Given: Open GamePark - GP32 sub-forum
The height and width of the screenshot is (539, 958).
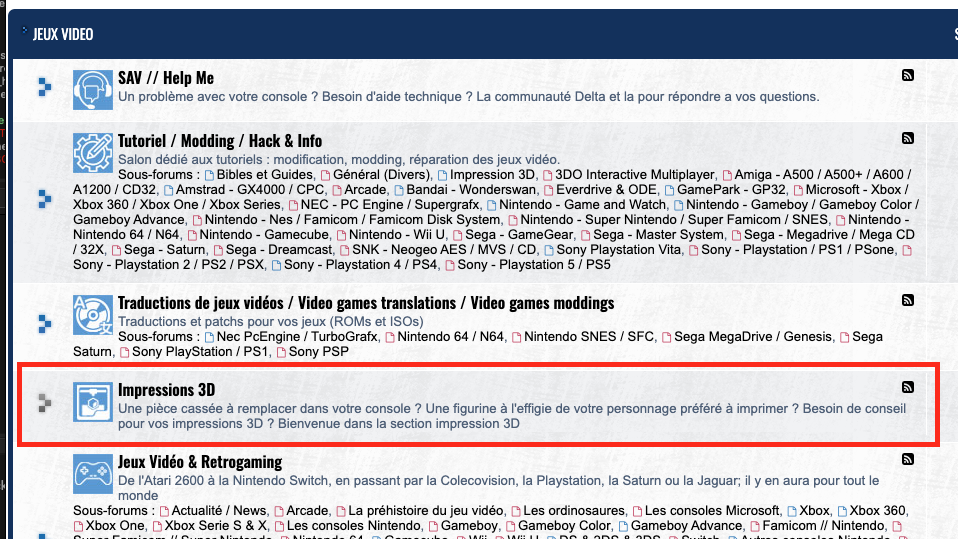Looking at the screenshot, I should tap(731, 189).
